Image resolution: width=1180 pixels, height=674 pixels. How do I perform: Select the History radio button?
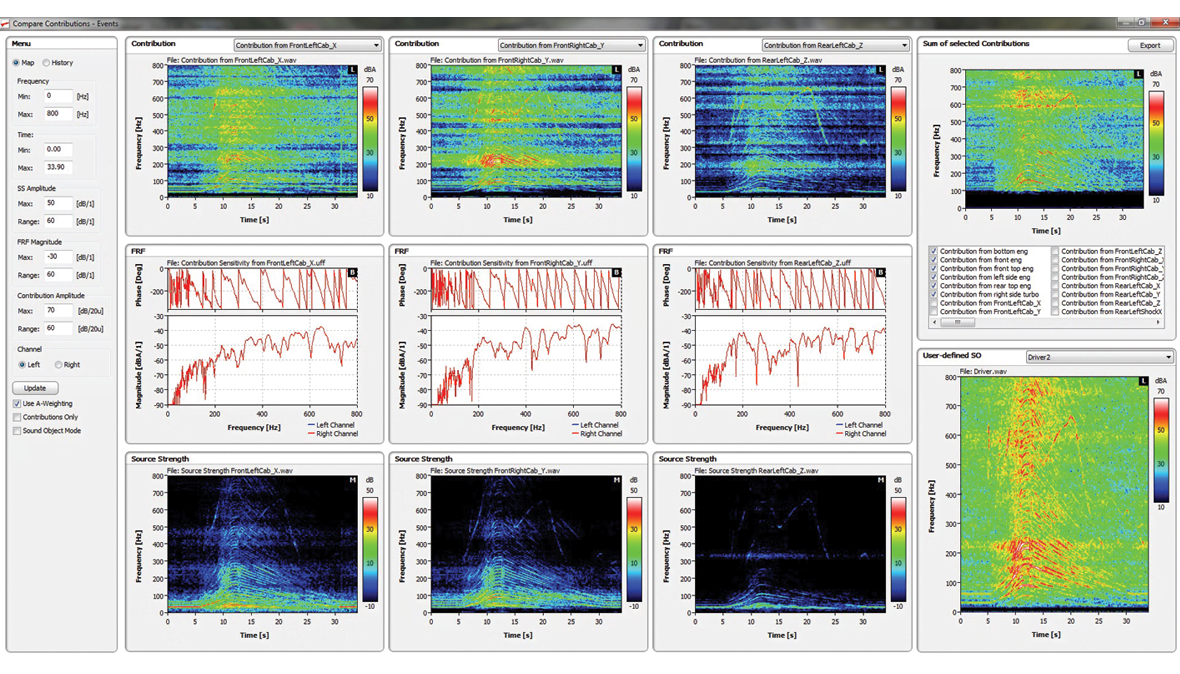coord(46,63)
